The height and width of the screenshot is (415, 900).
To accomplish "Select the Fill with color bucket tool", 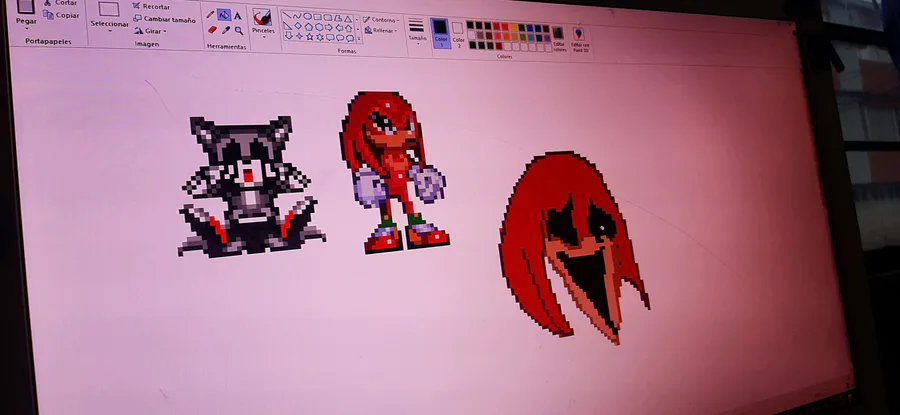I will point(224,14).
